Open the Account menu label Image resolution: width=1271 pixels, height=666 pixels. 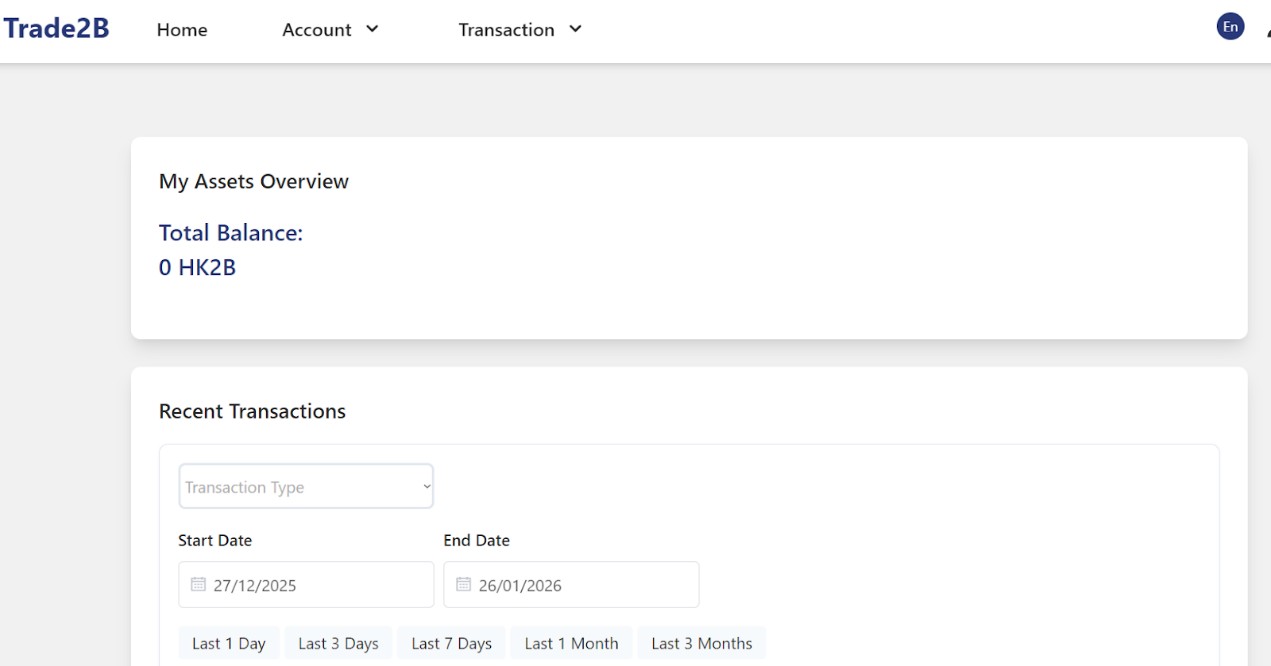coord(317,30)
